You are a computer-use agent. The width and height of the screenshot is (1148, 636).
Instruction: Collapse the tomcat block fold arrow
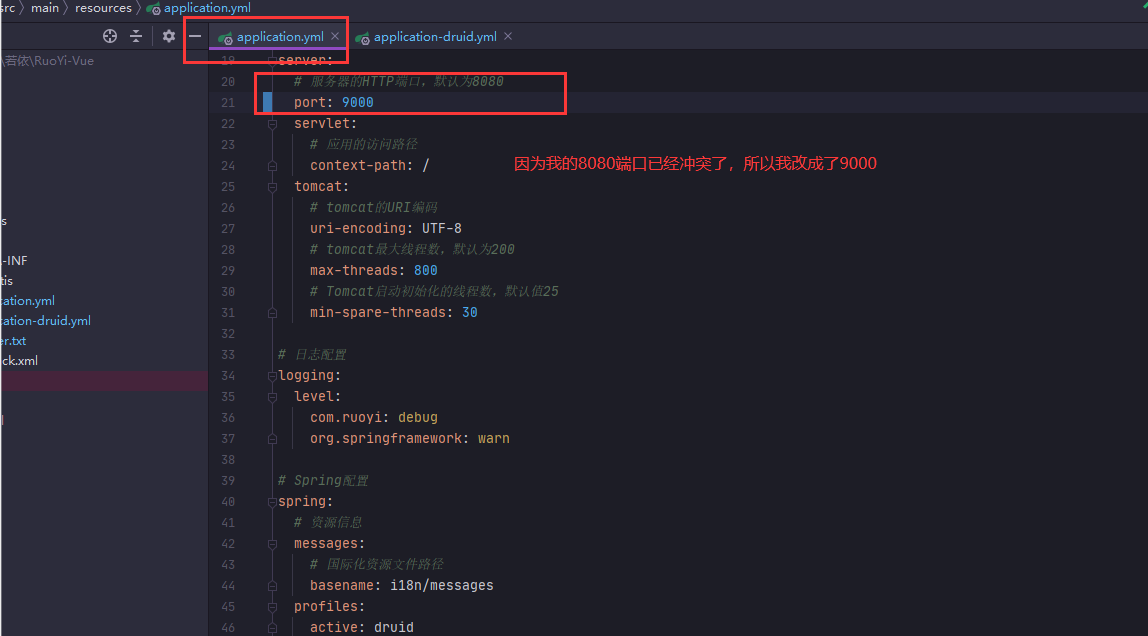(x=272, y=187)
